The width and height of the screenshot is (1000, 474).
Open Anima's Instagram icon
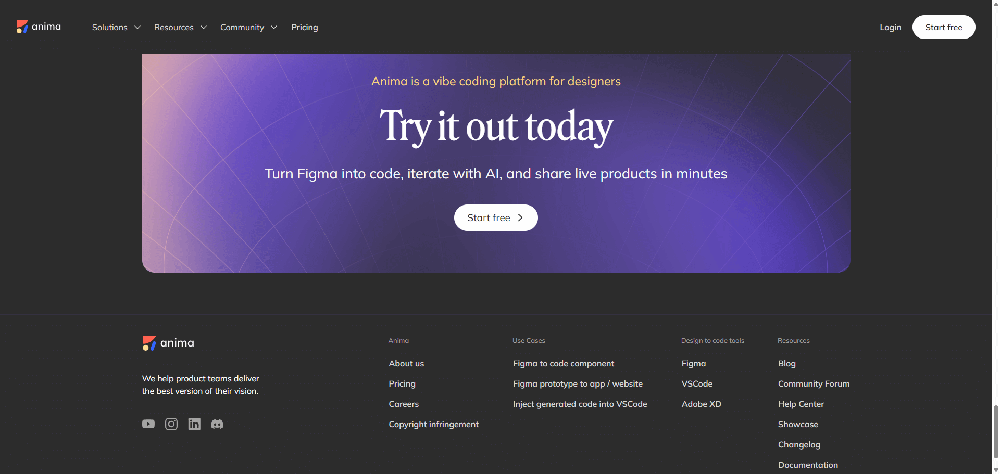click(172, 424)
